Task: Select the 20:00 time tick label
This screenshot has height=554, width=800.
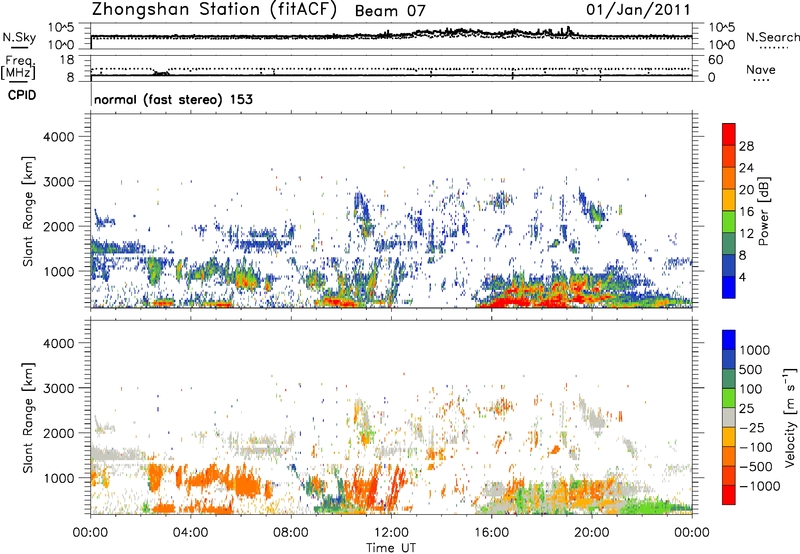Action: point(591,533)
